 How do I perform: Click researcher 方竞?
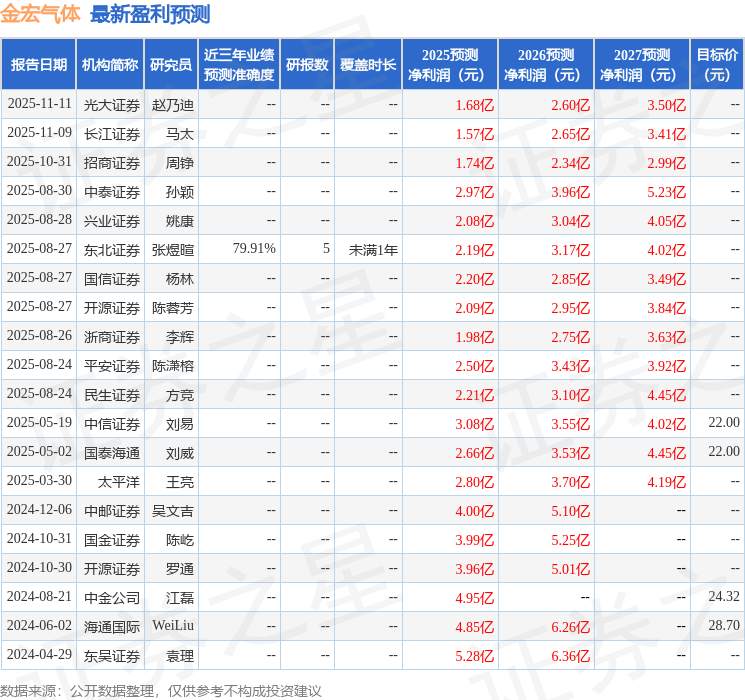pos(180,395)
